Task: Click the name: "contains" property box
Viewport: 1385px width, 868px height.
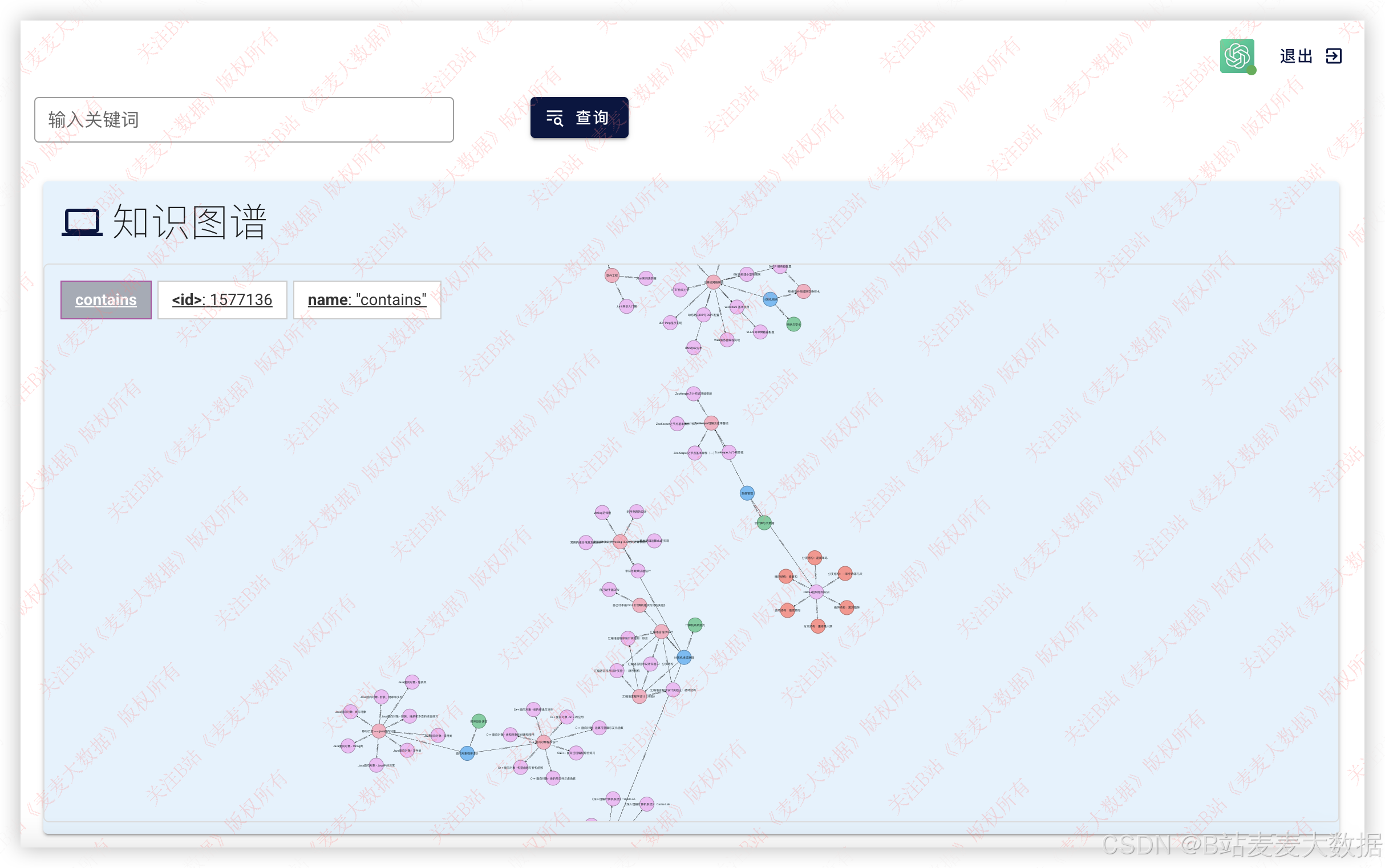Action: [x=367, y=299]
